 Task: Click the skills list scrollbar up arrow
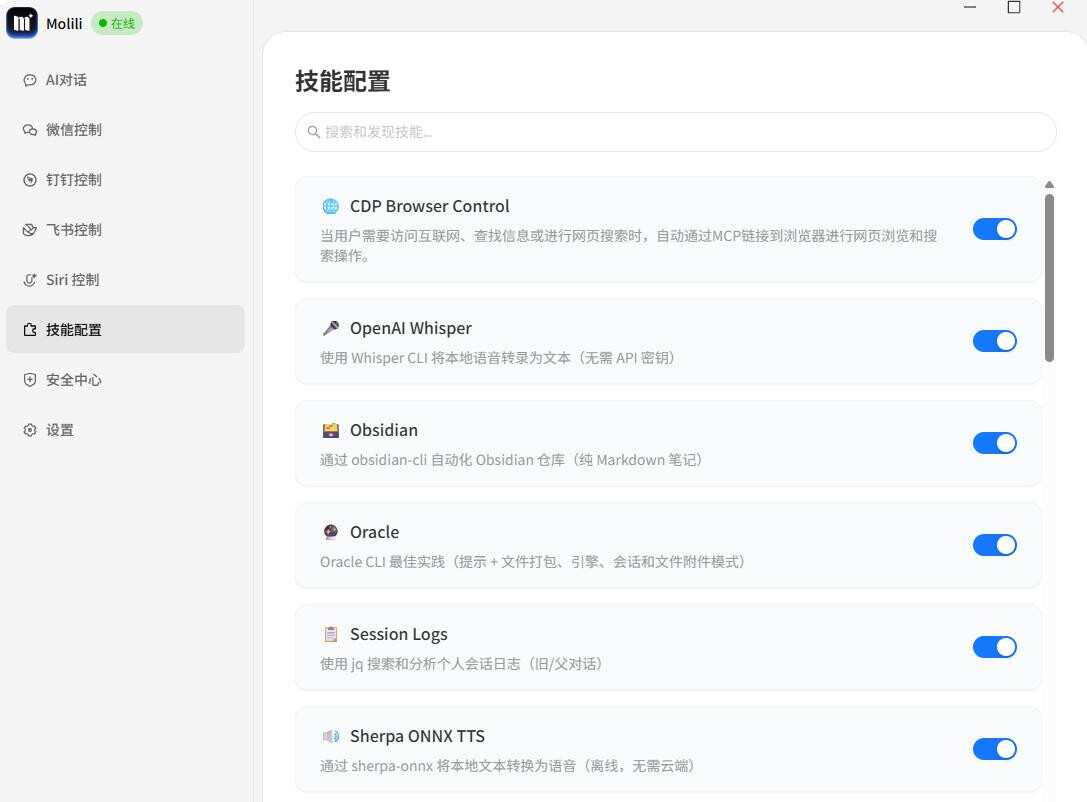click(x=1050, y=185)
